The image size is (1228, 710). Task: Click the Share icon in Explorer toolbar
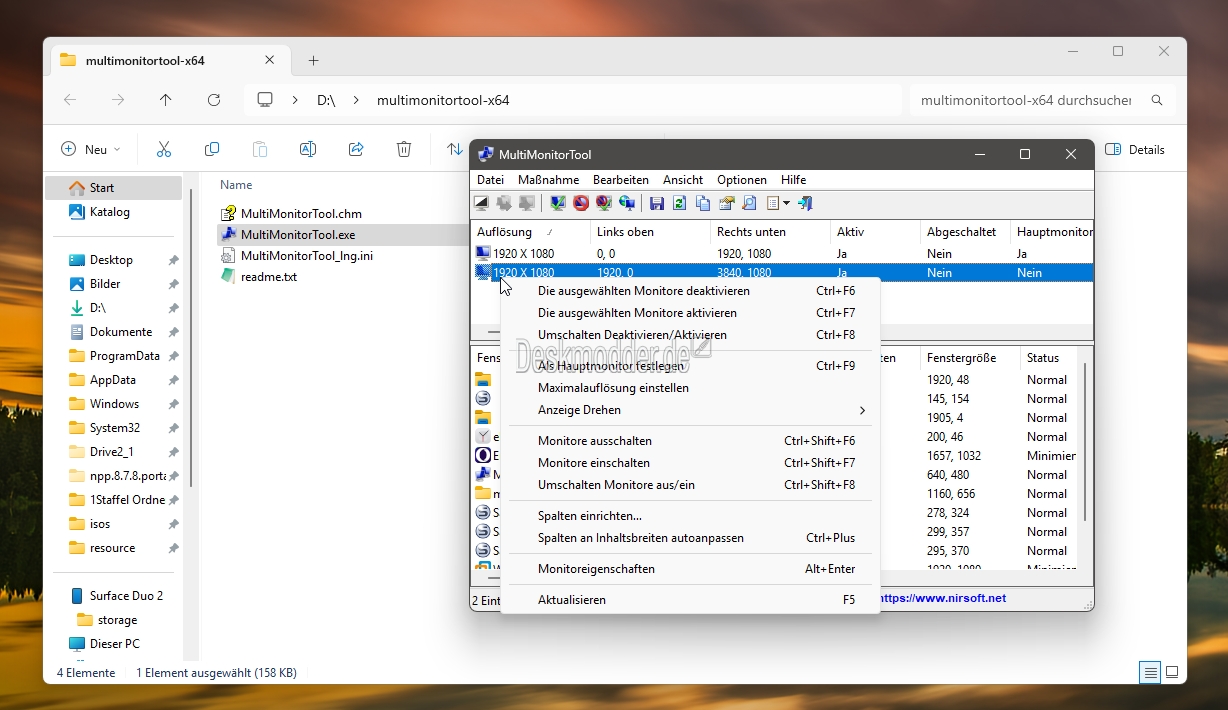point(356,149)
